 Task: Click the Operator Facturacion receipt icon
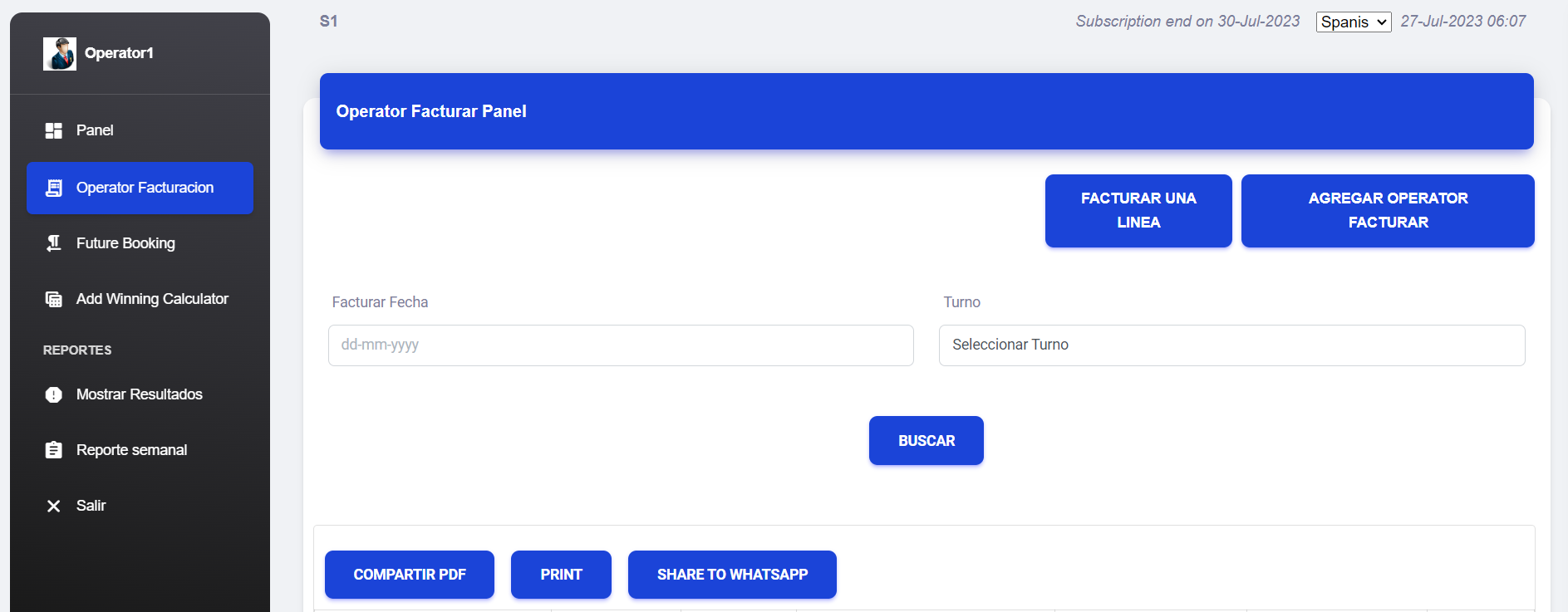click(54, 188)
